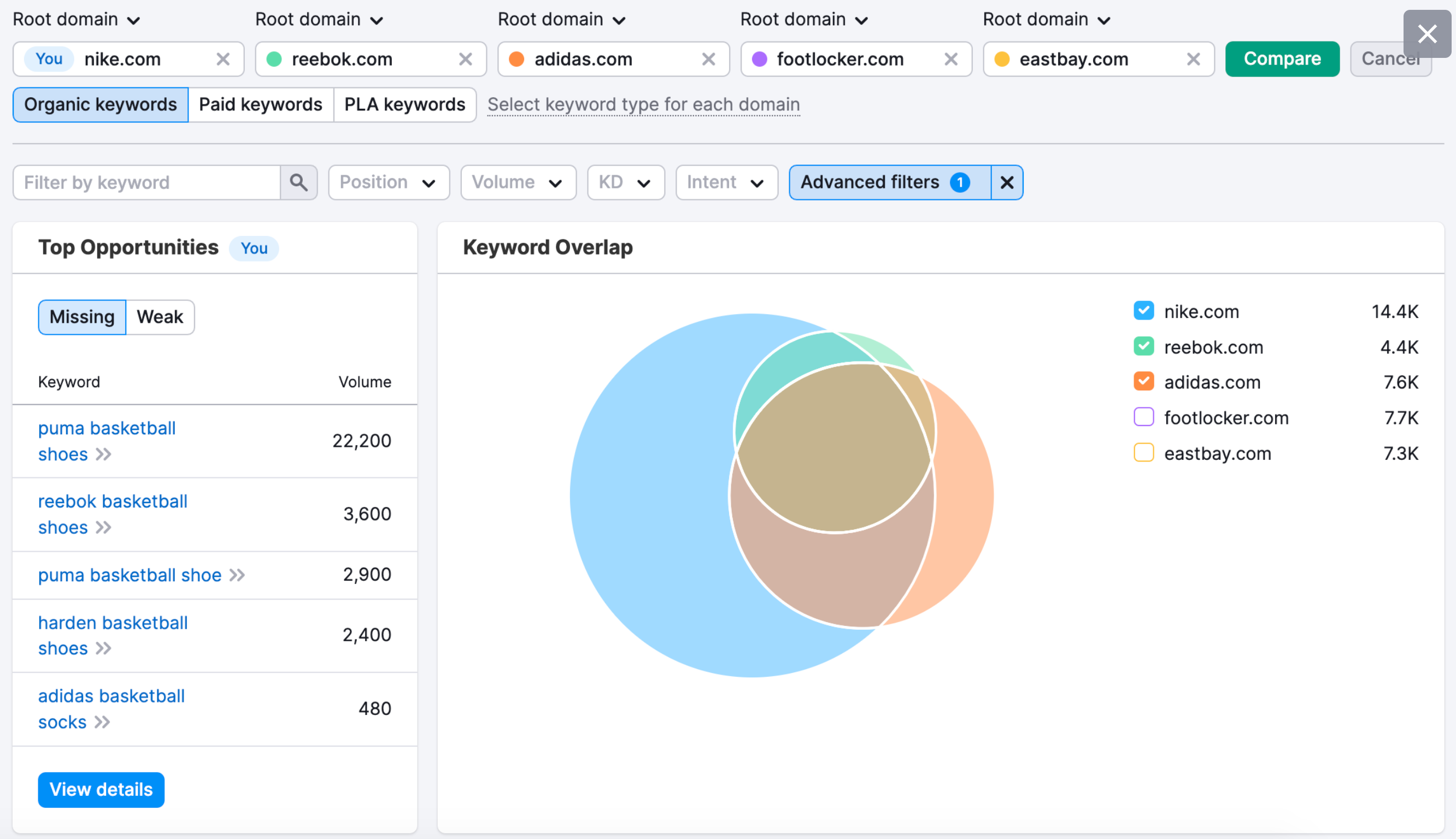Click the 22,200 volume value
The width and height of the screenshot is (1456, 839).
pyautogui.click(x=361, y=441)
